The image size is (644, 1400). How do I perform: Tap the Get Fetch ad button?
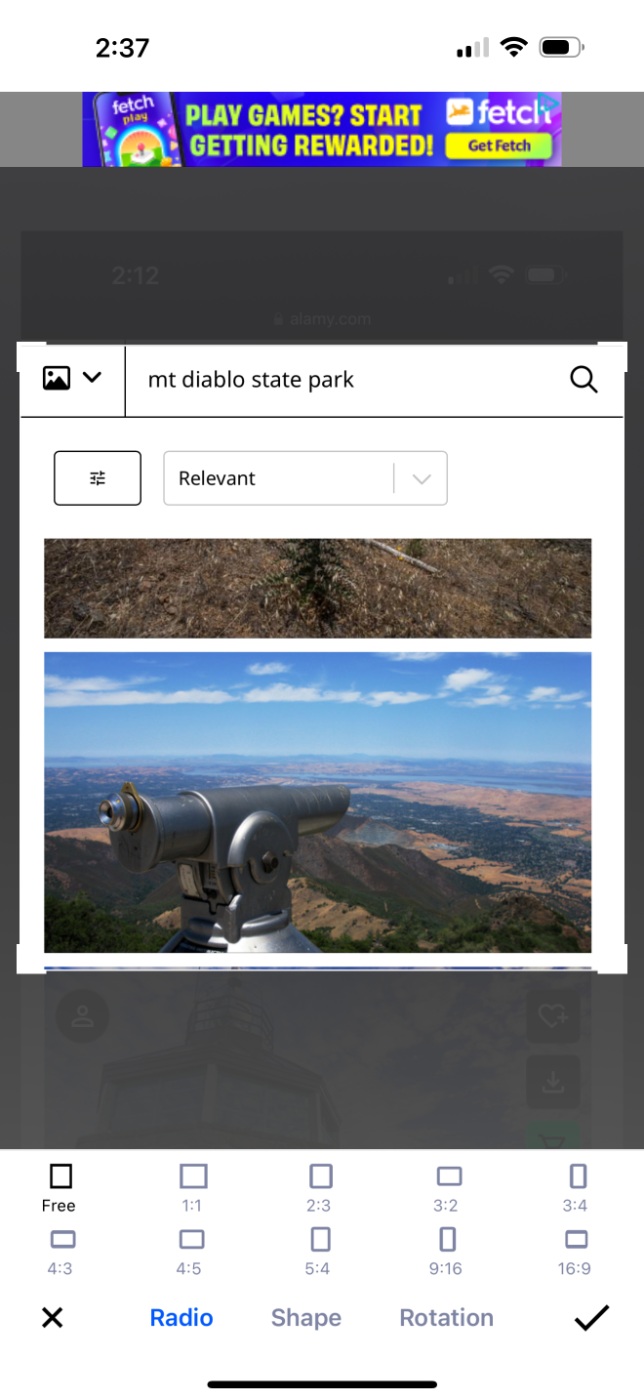501,145
